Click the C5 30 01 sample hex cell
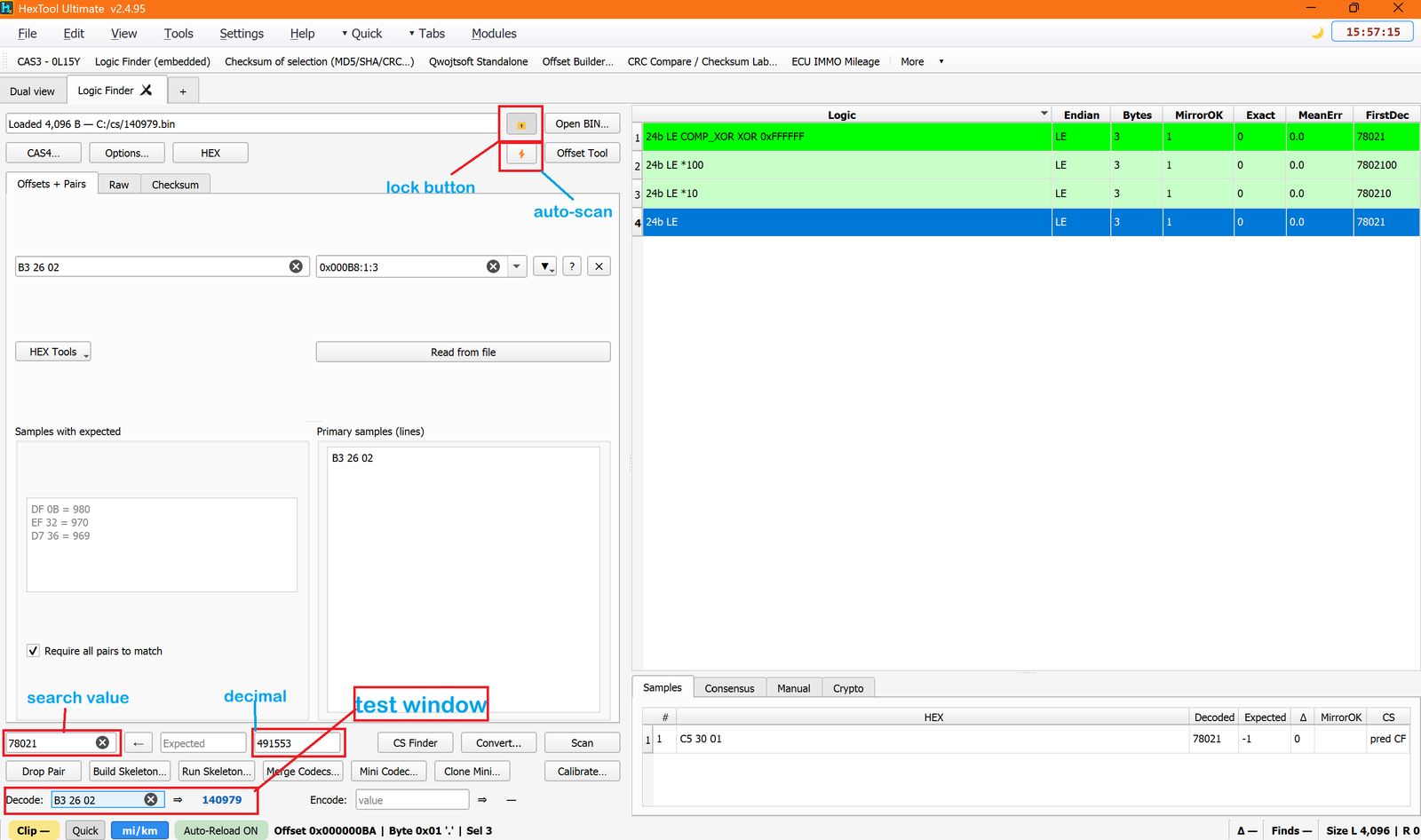This screenshot has width=1421, height=840. [x=933, y=739]
